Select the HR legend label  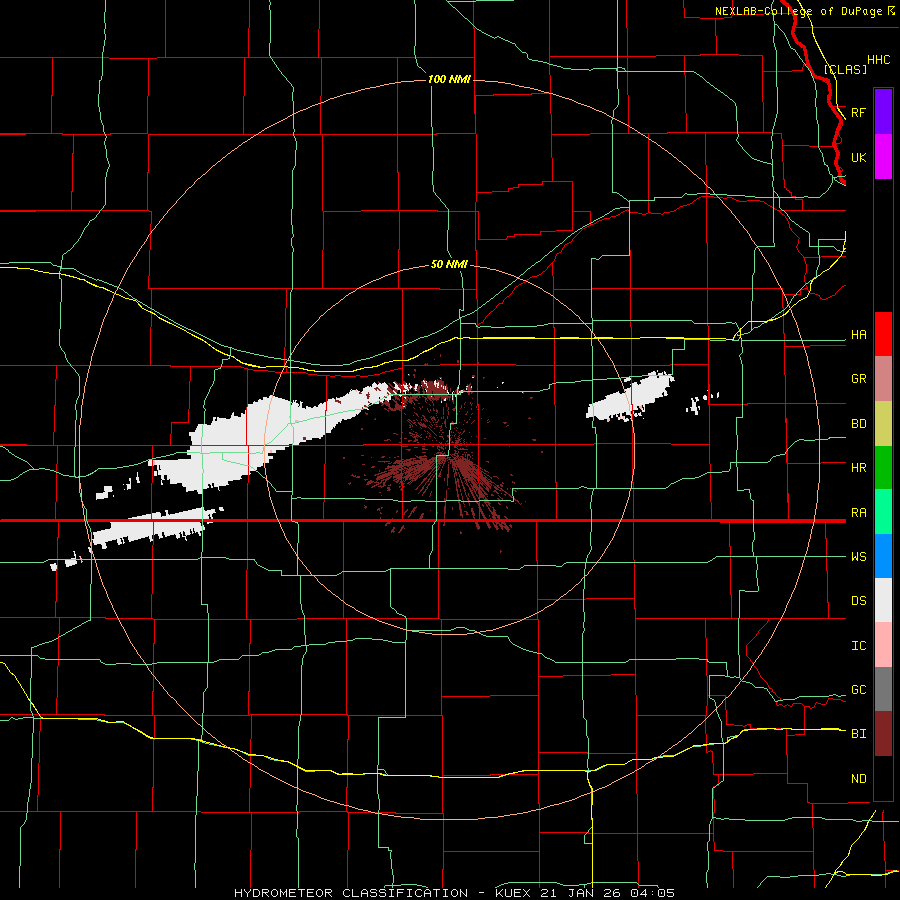(x=858, y=468)
